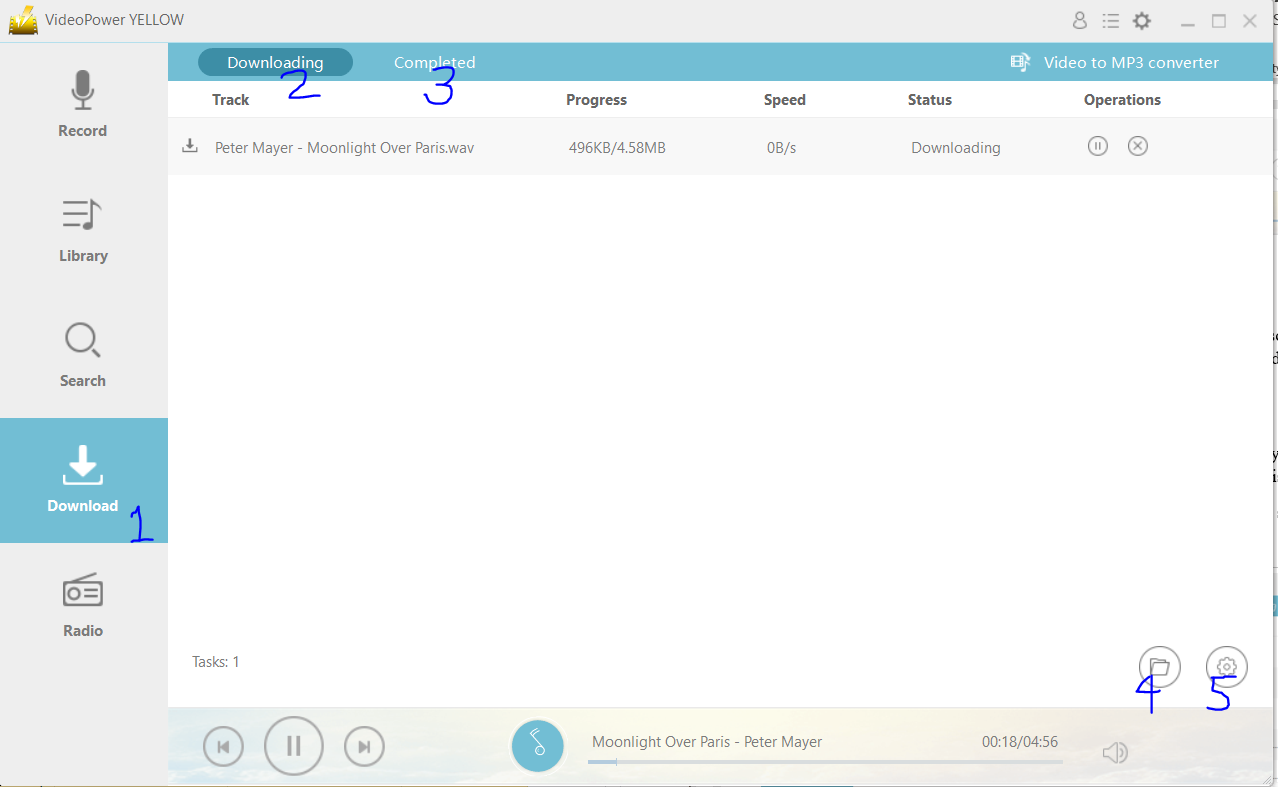Click the user account icon at top right
1278x787 pixels.
pyautogui.click(x=1079, y=19)
